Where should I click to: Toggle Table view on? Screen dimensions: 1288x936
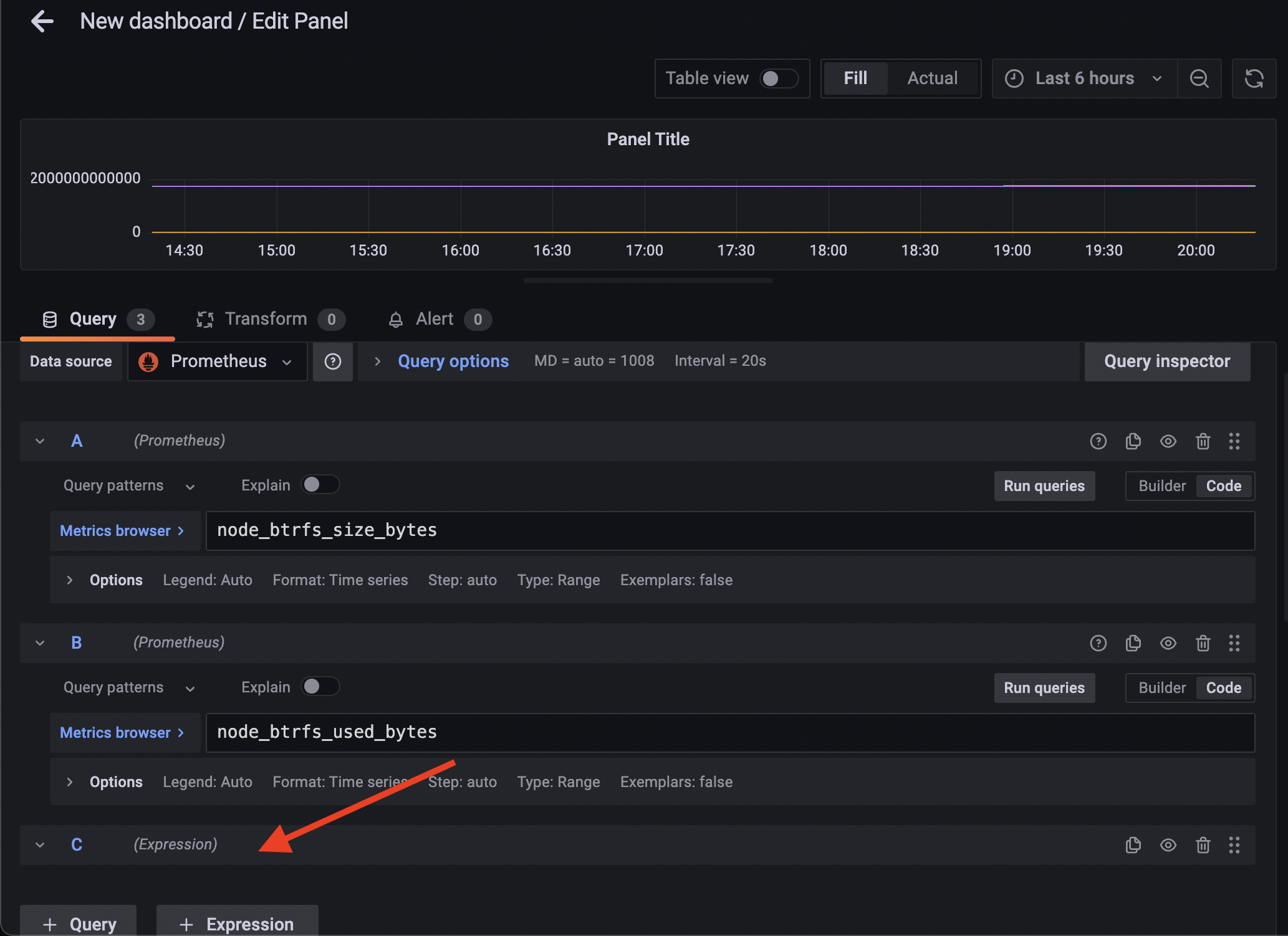tap(778, 79)
